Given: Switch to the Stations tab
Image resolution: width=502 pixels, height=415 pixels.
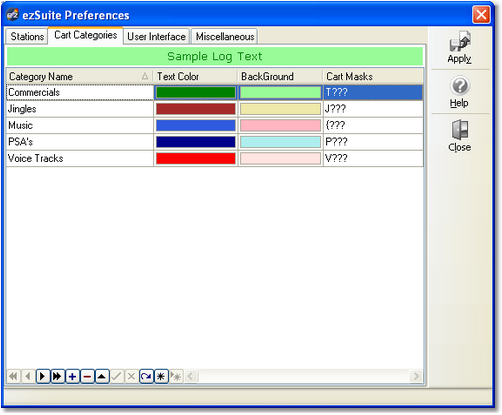Looking at the screenshot, I should (x=27, y=36).
